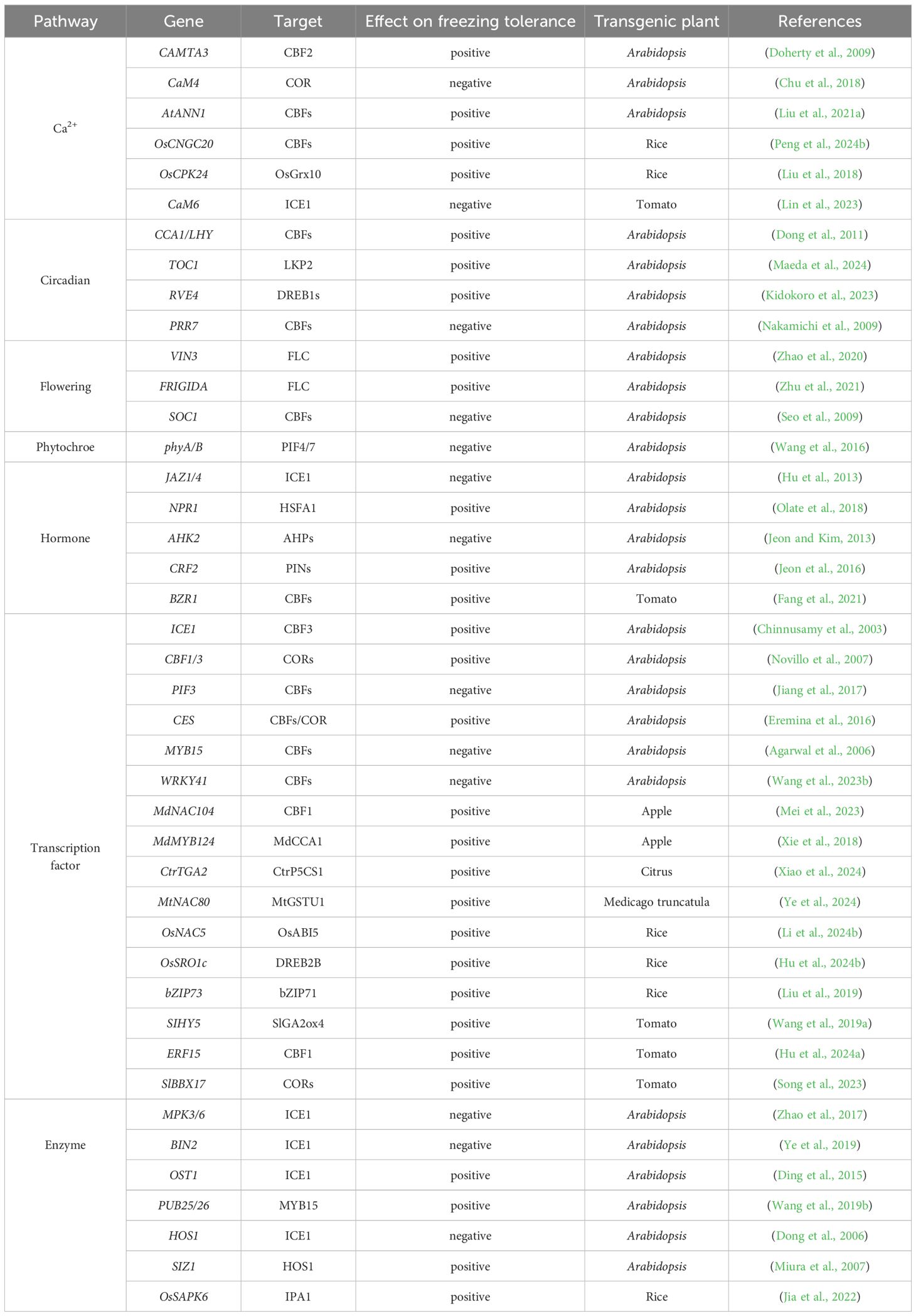Screen dimensions: 916x1316
Task: Click the Chinnusamy et al., 2003 reference
Action: click(819, 629)
